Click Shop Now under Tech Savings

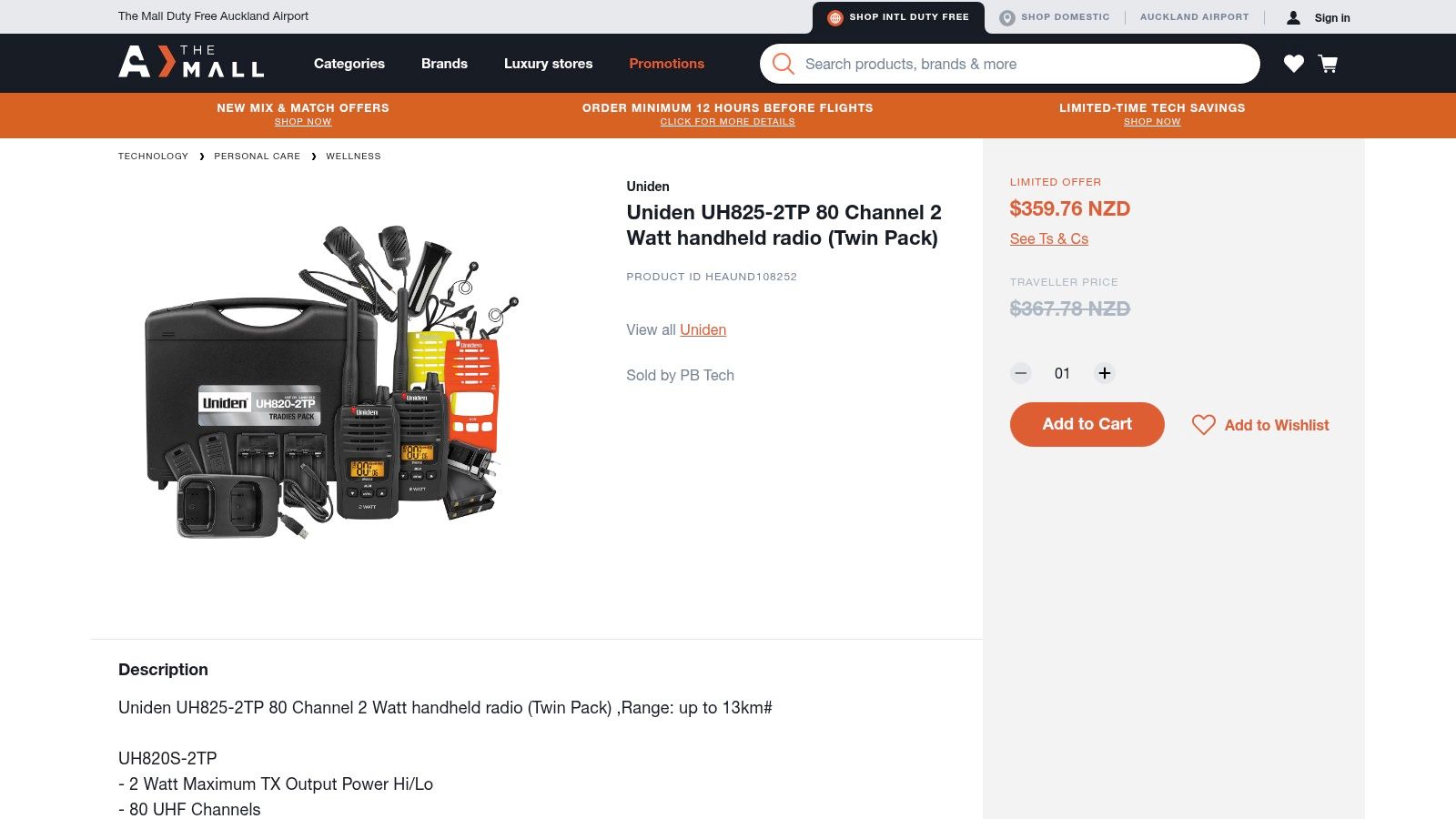pos(1152,122)
